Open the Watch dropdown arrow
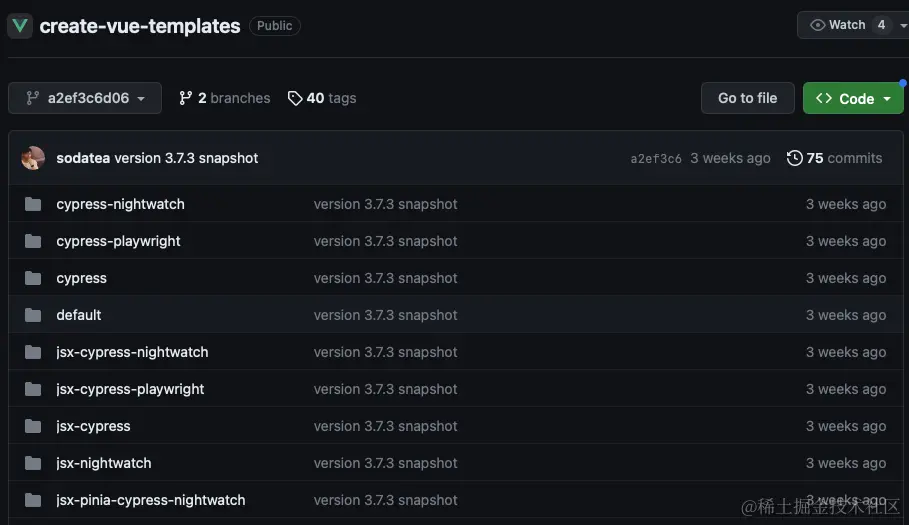 tap(903, 25)
